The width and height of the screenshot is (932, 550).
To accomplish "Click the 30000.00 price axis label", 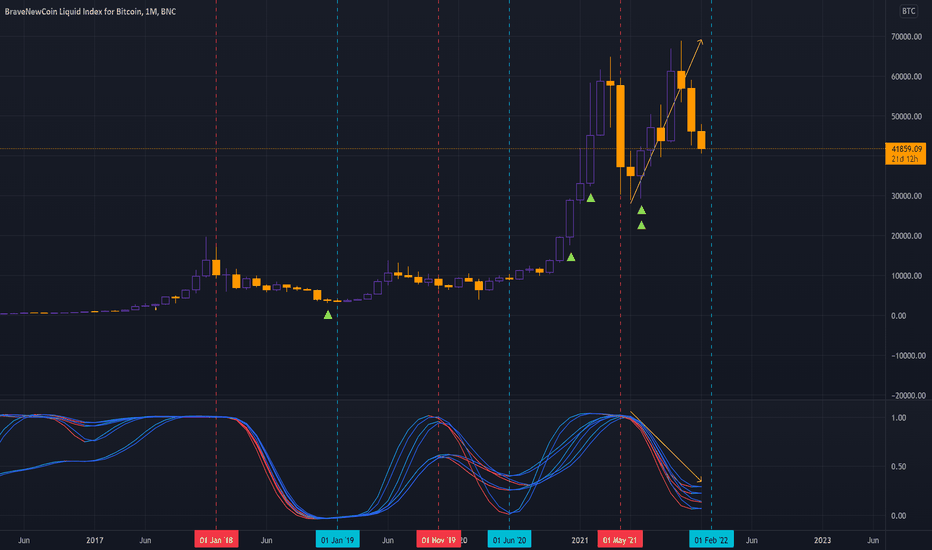I will point(906,196).
